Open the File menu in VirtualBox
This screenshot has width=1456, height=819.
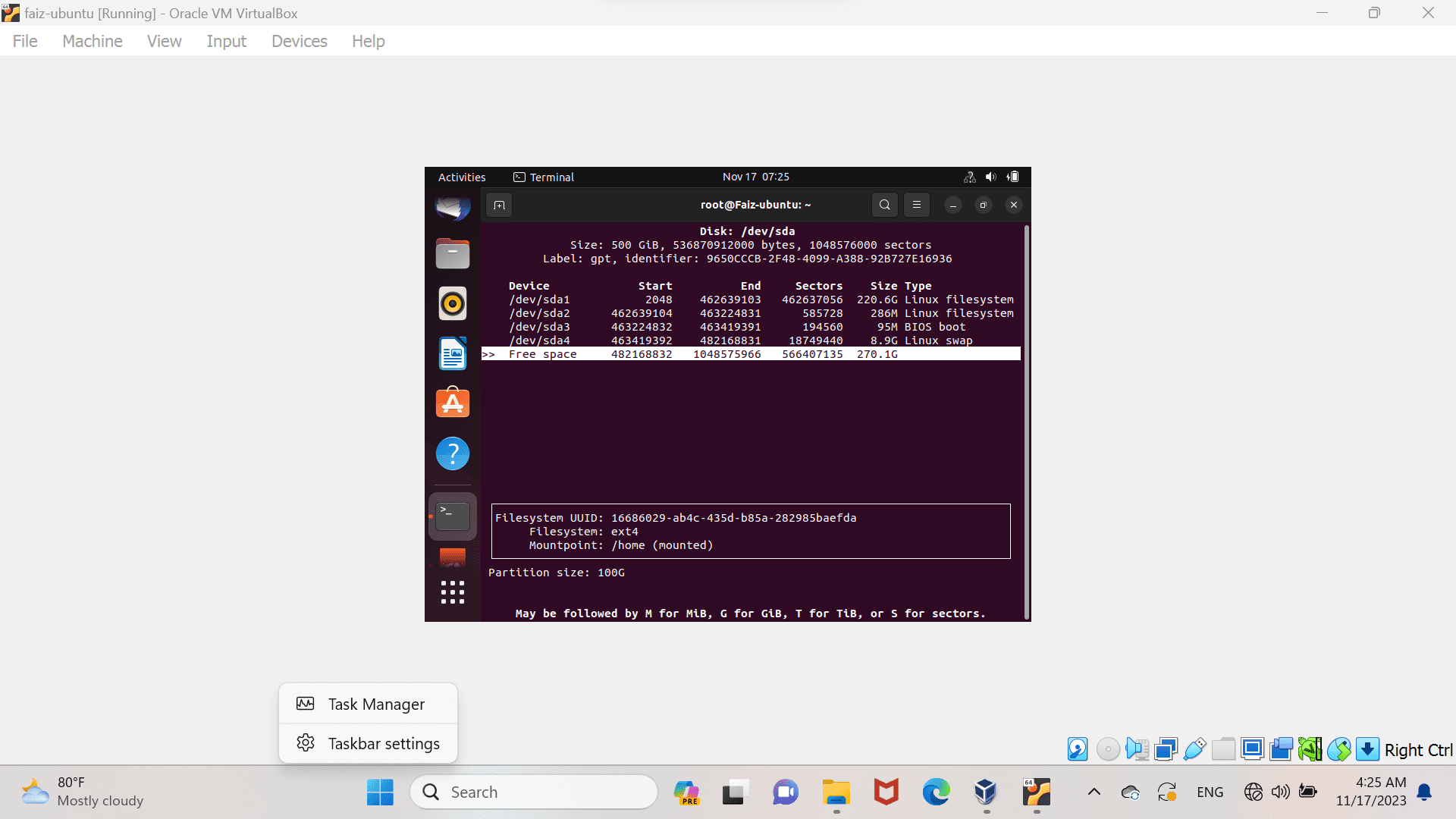tap(25, 41)
